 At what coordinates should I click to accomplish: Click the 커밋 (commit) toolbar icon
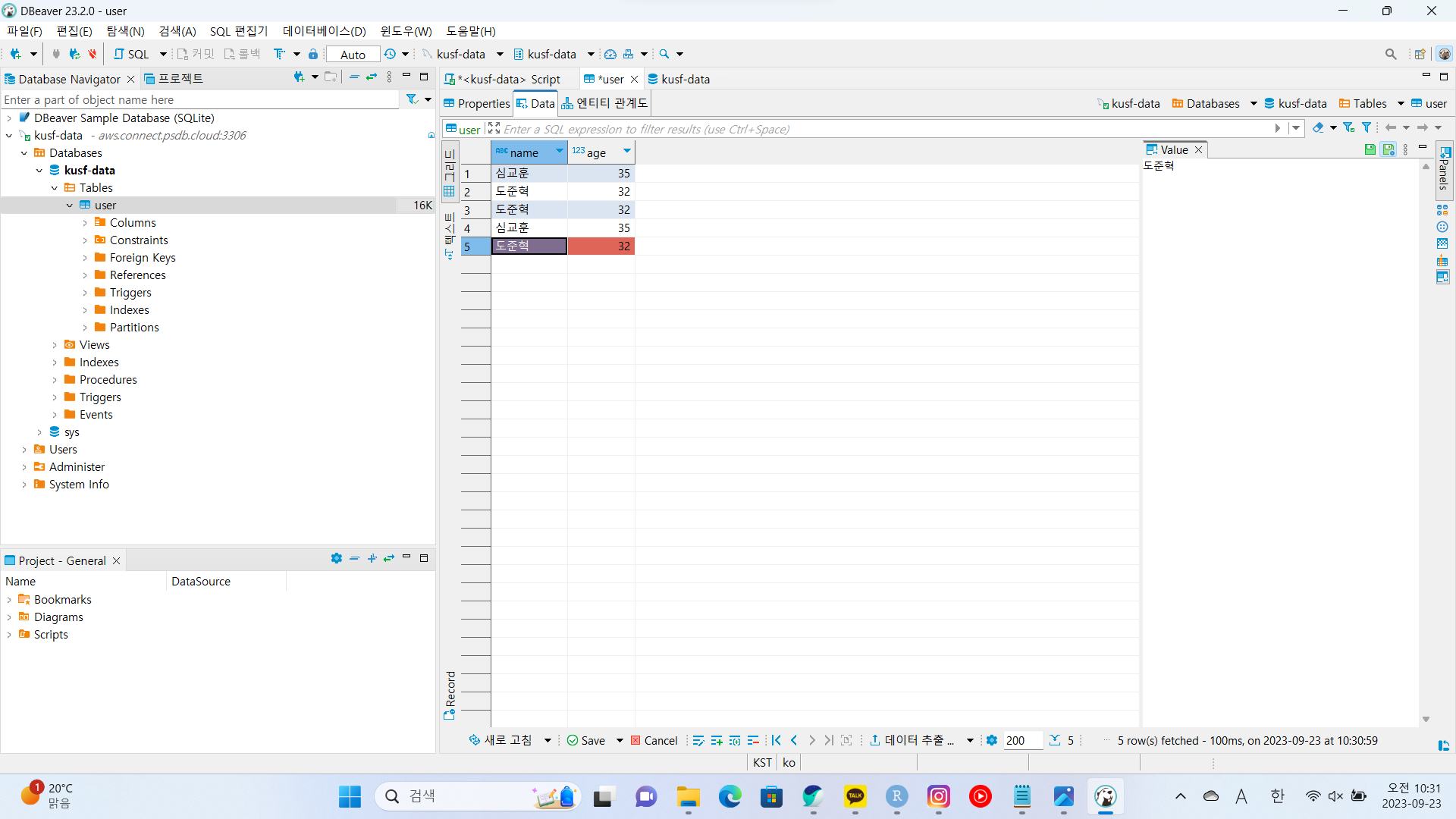pyautogui.click(x=196, y=54)
